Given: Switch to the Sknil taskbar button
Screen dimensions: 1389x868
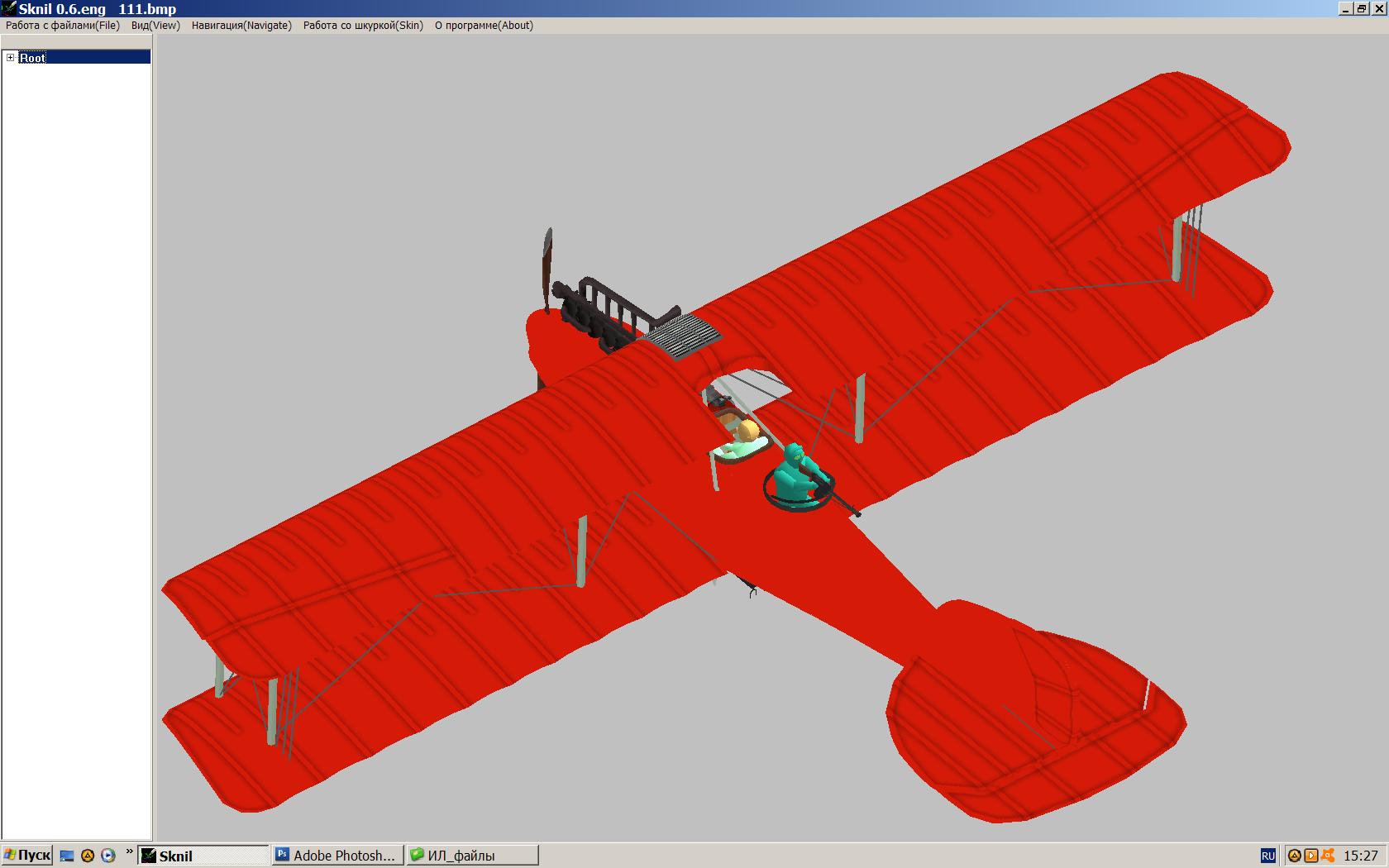Looking at the screenshot, I should pos(204,856).
